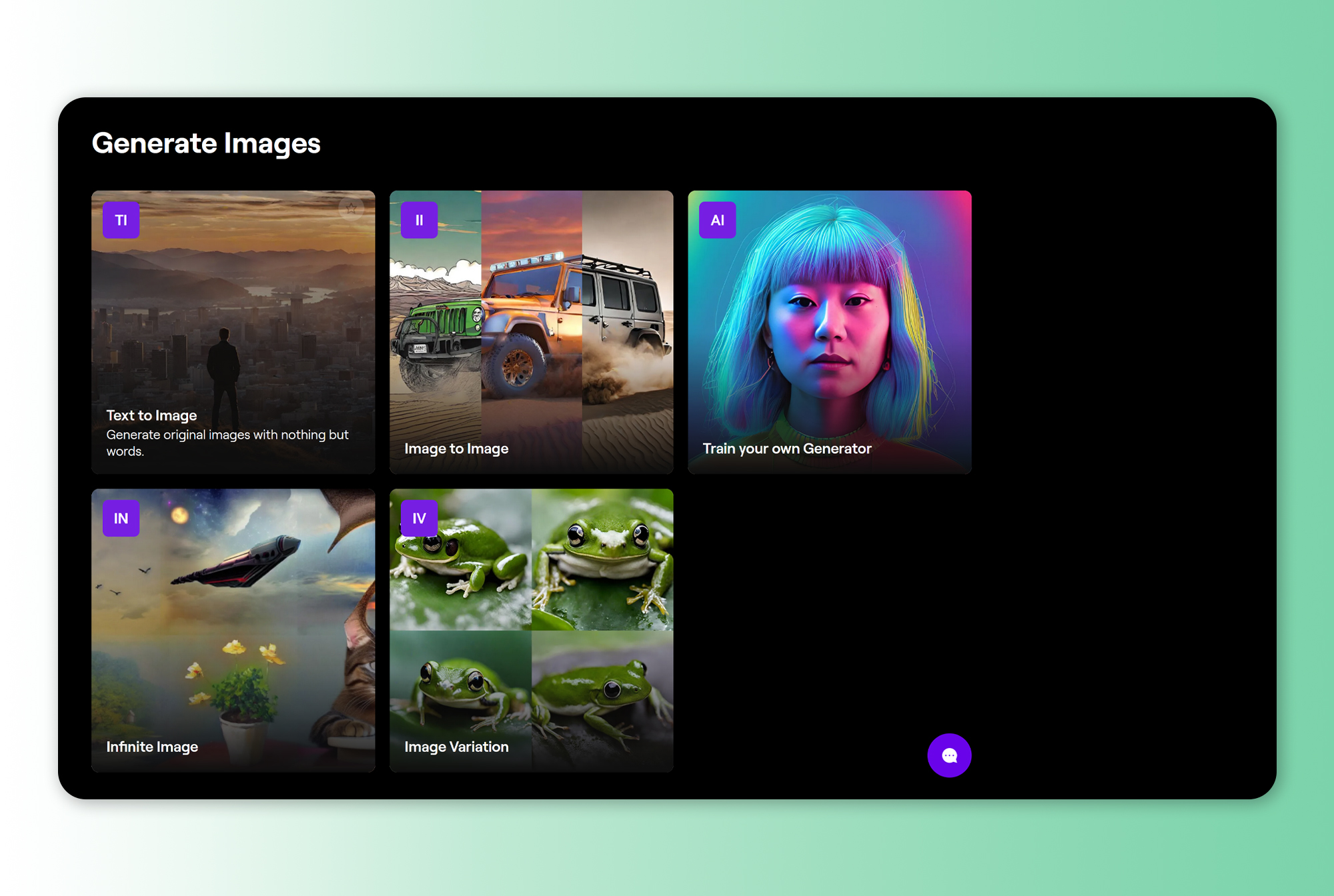1334x896 pixels.
Task: Open the Image to Image jeep card
Action: pyautogui.click(x=532, y=332)
